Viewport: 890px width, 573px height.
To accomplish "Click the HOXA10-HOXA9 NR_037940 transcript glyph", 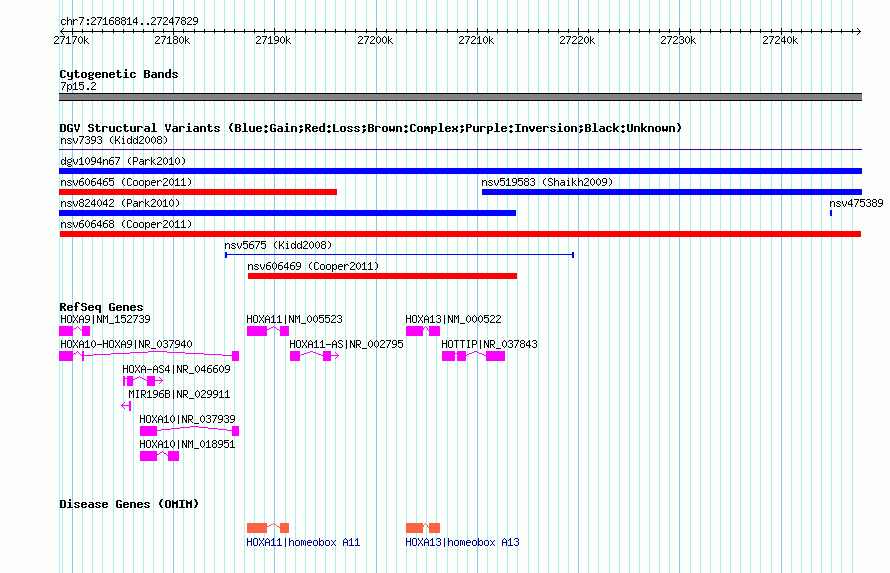I will pyautogui.click(x=149, y=356).
